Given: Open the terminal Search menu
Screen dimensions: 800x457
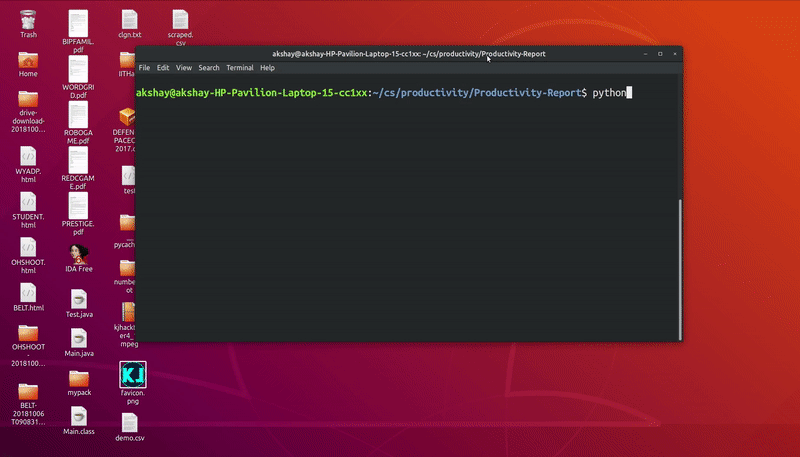Looking at the screenshot, I should point(209,67).
